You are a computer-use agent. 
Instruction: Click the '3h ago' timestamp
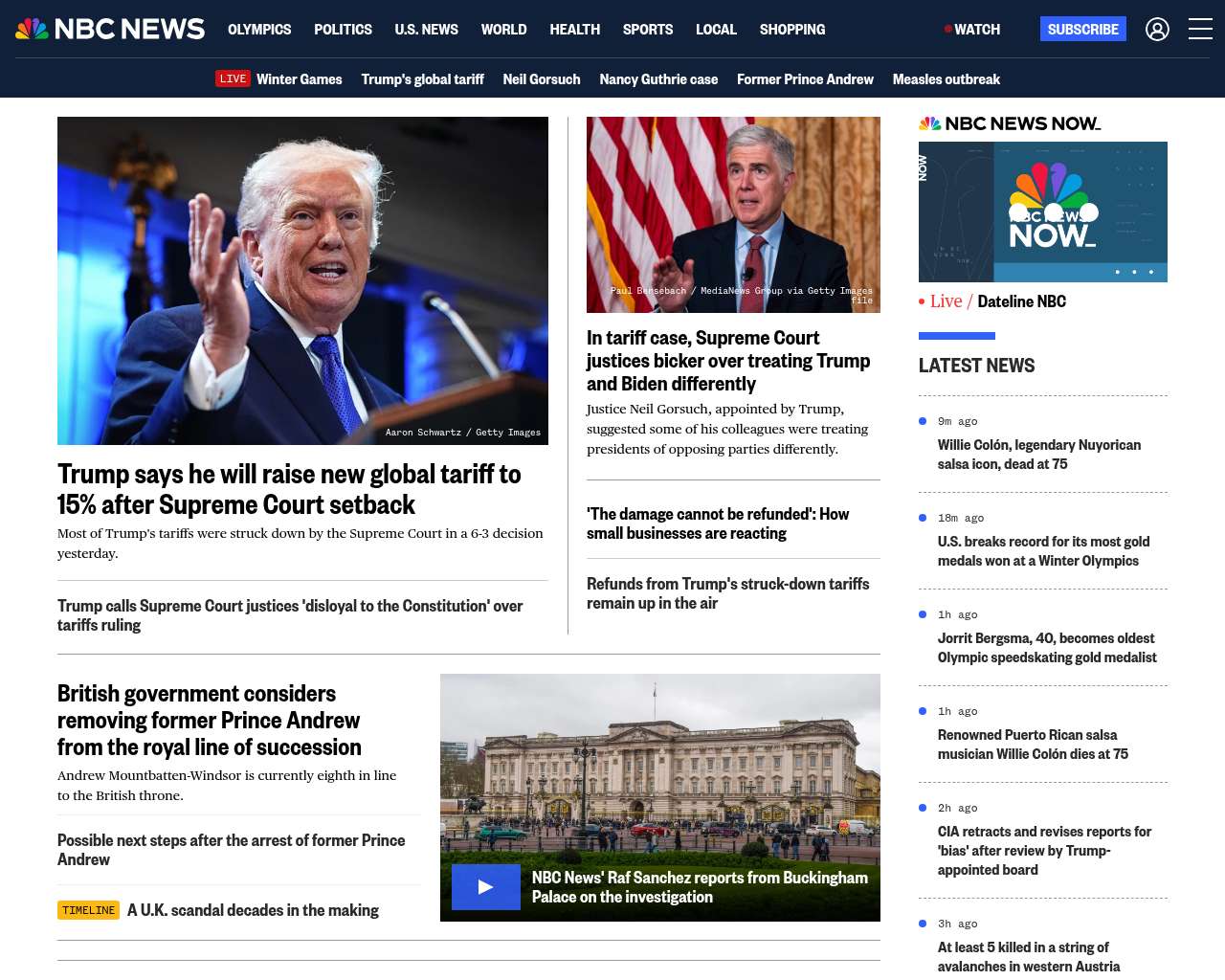point(957,924)
